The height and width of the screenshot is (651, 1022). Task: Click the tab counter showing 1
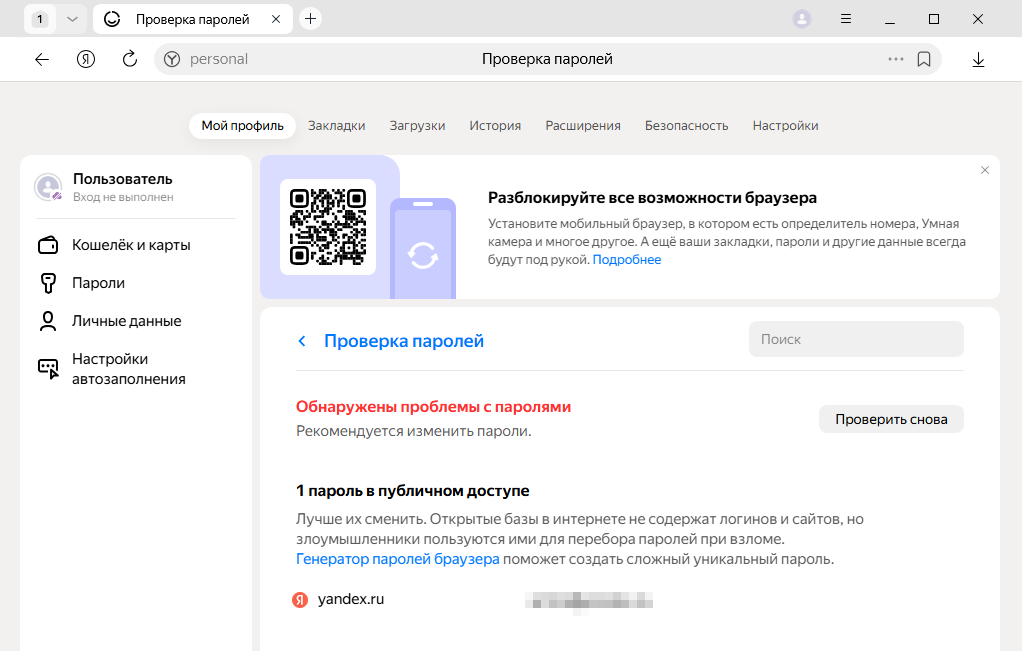(x=40, y=19)
